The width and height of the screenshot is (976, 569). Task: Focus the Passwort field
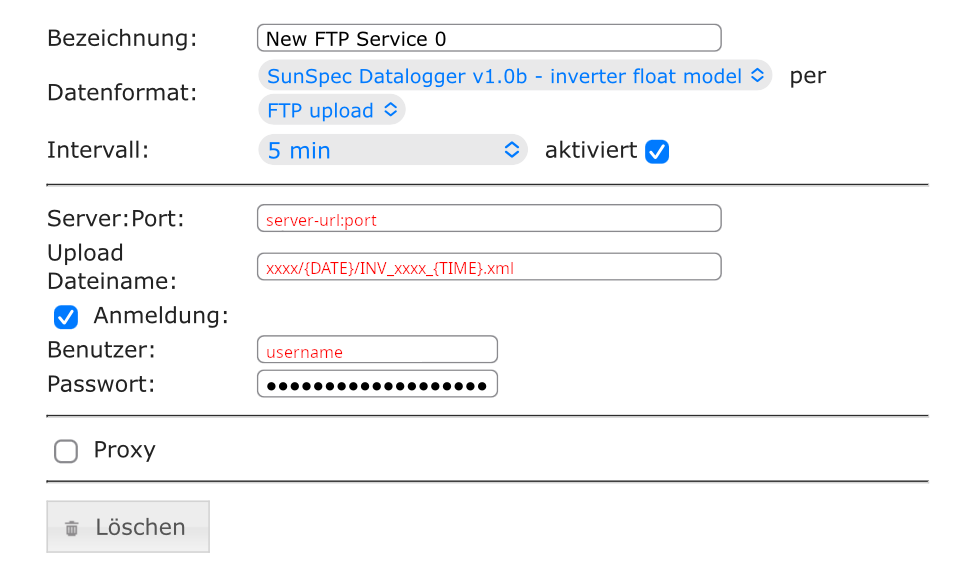click(377, 384)
